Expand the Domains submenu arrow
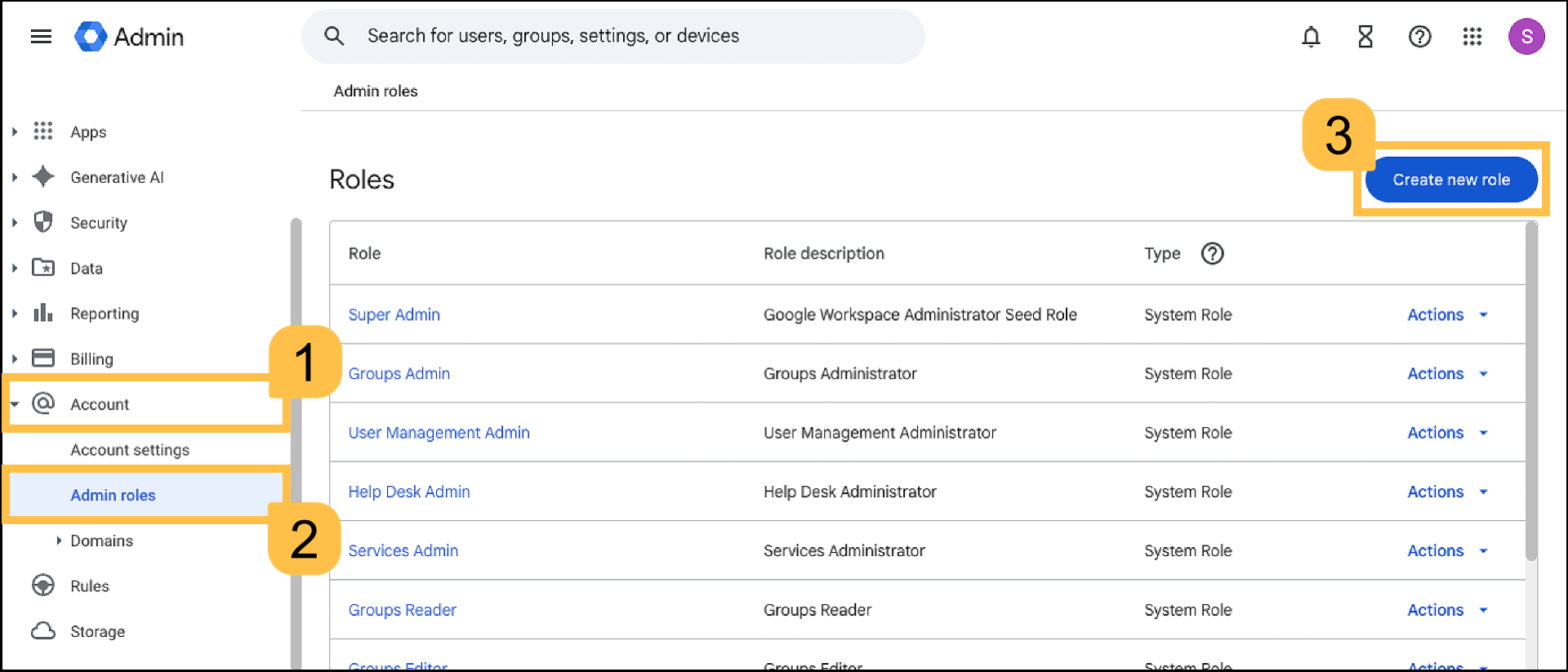 click(x=59, y=541)
